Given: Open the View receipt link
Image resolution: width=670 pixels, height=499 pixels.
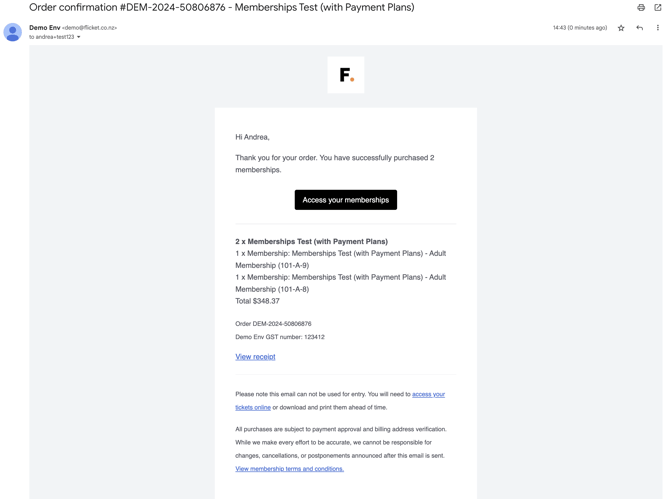Looking at the screenshot, I should [x=255, y=357].
